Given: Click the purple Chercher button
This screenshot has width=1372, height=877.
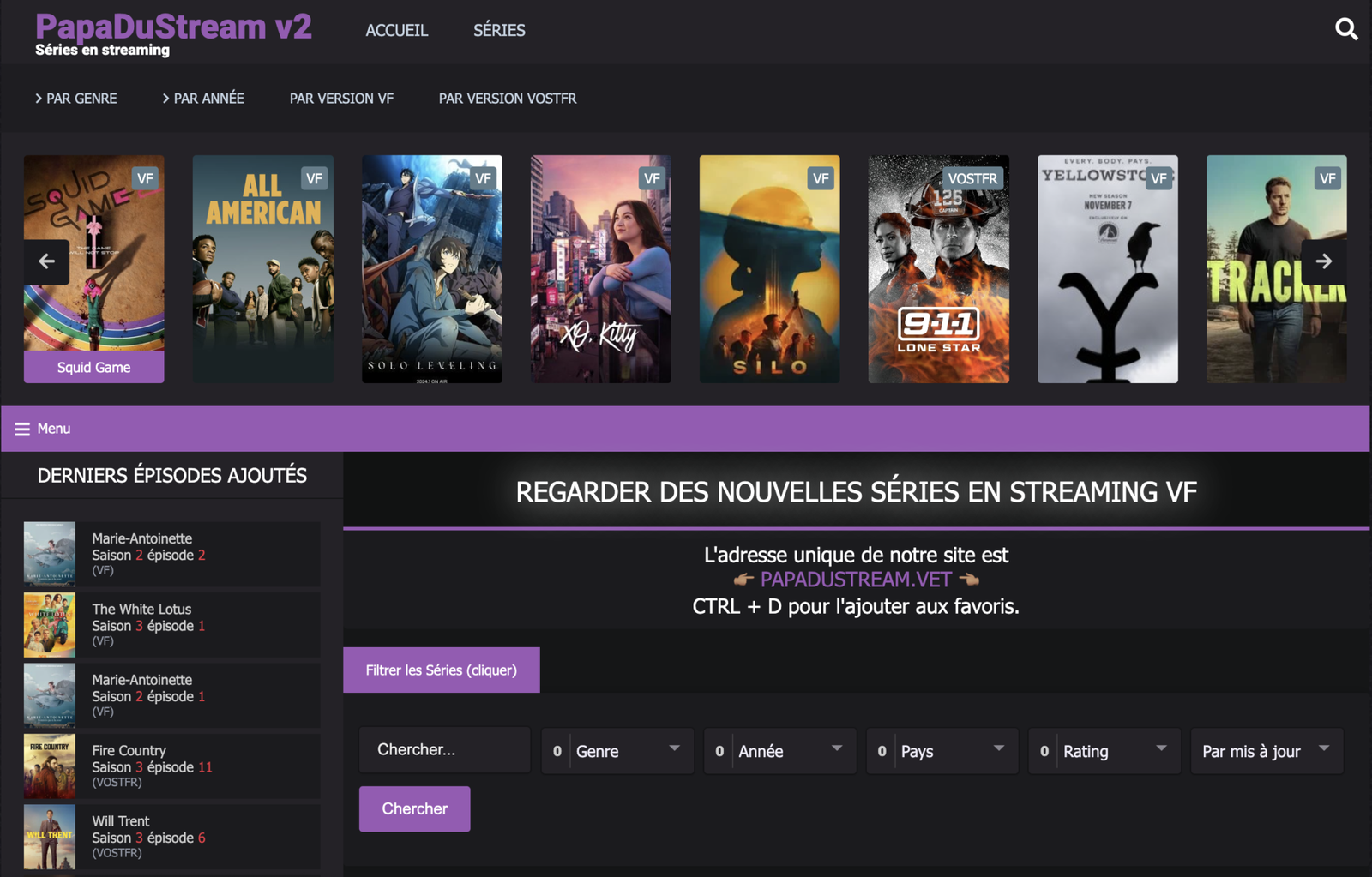Looking at the screenshot, I should 415,808.
